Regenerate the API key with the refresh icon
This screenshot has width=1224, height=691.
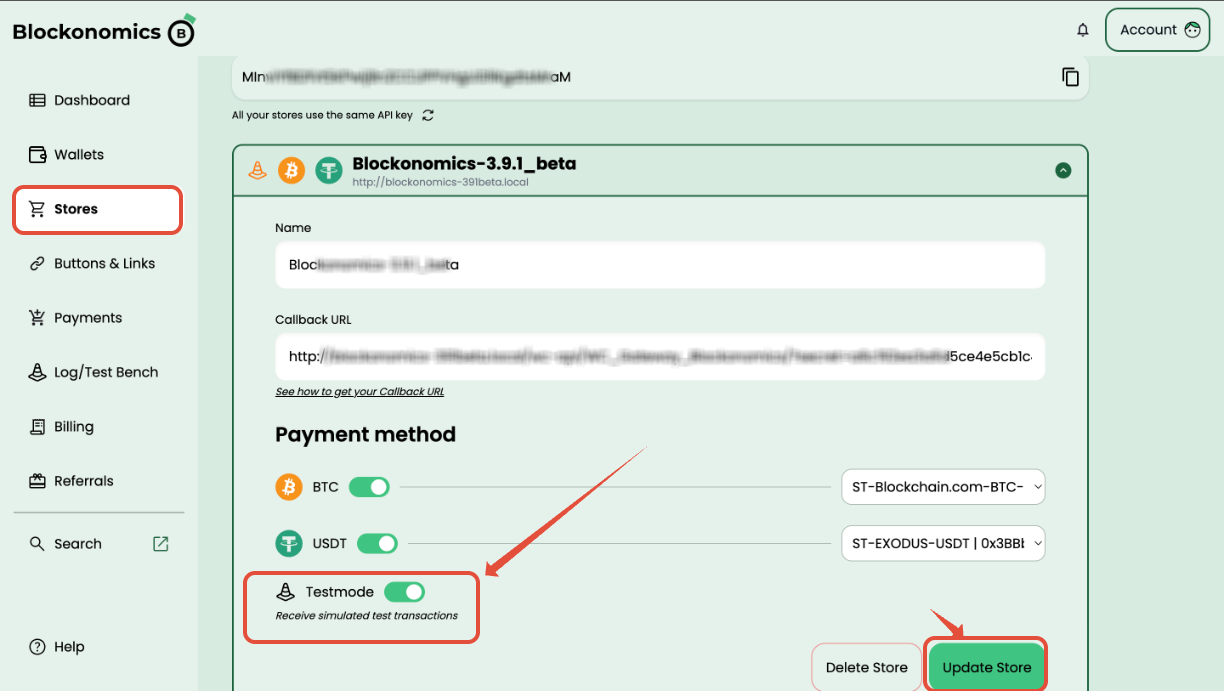coord(428,115)
